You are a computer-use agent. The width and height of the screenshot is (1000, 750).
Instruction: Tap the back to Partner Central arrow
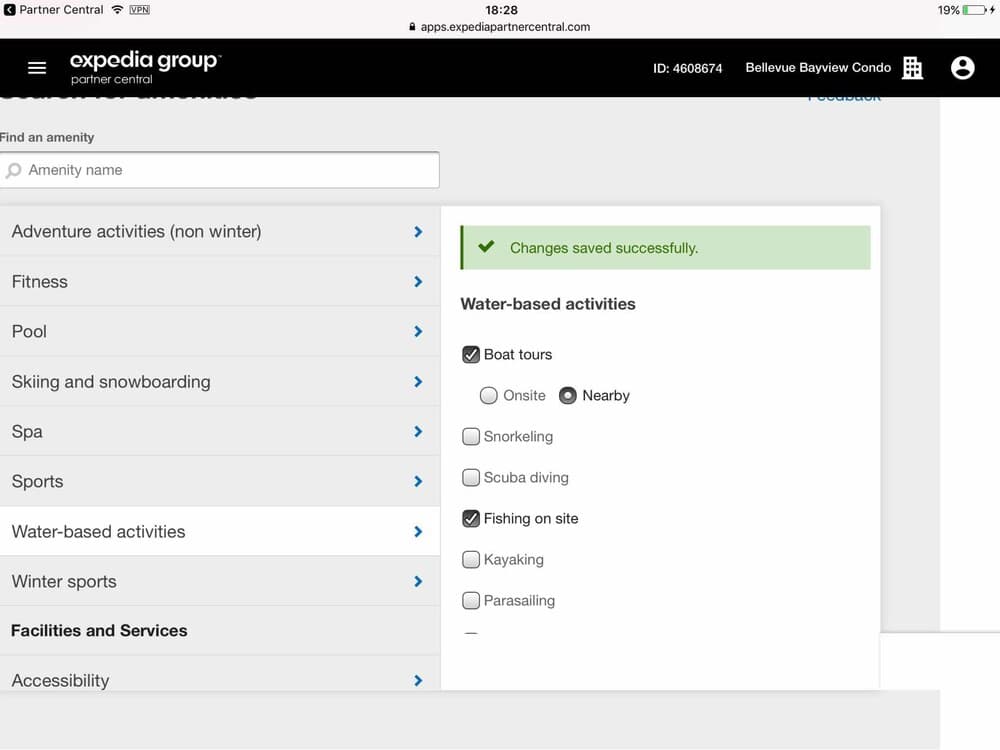point(10,10)
